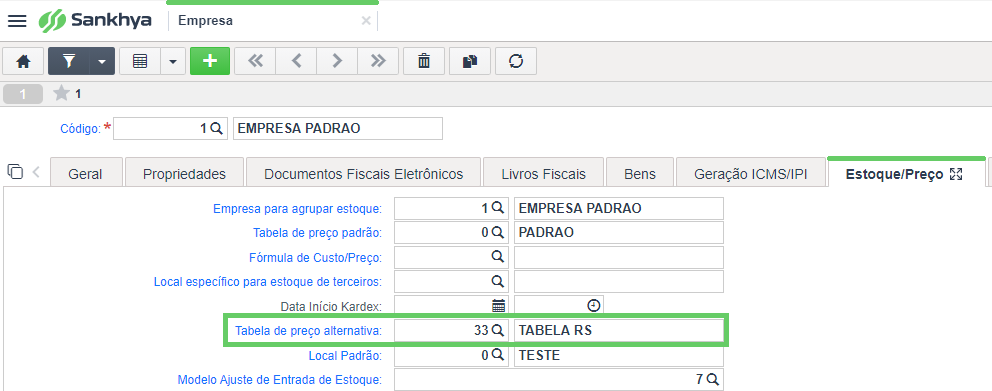Delete record with trash icon
The image size is (992, 391).
(x=424, y=61)
